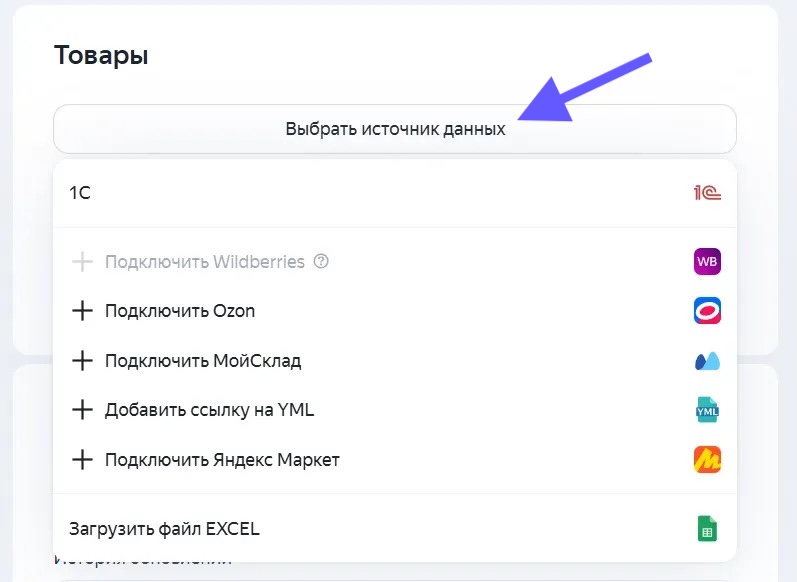Click the Товары section heading
Screen dimensions: 797x582
point(101,55)
